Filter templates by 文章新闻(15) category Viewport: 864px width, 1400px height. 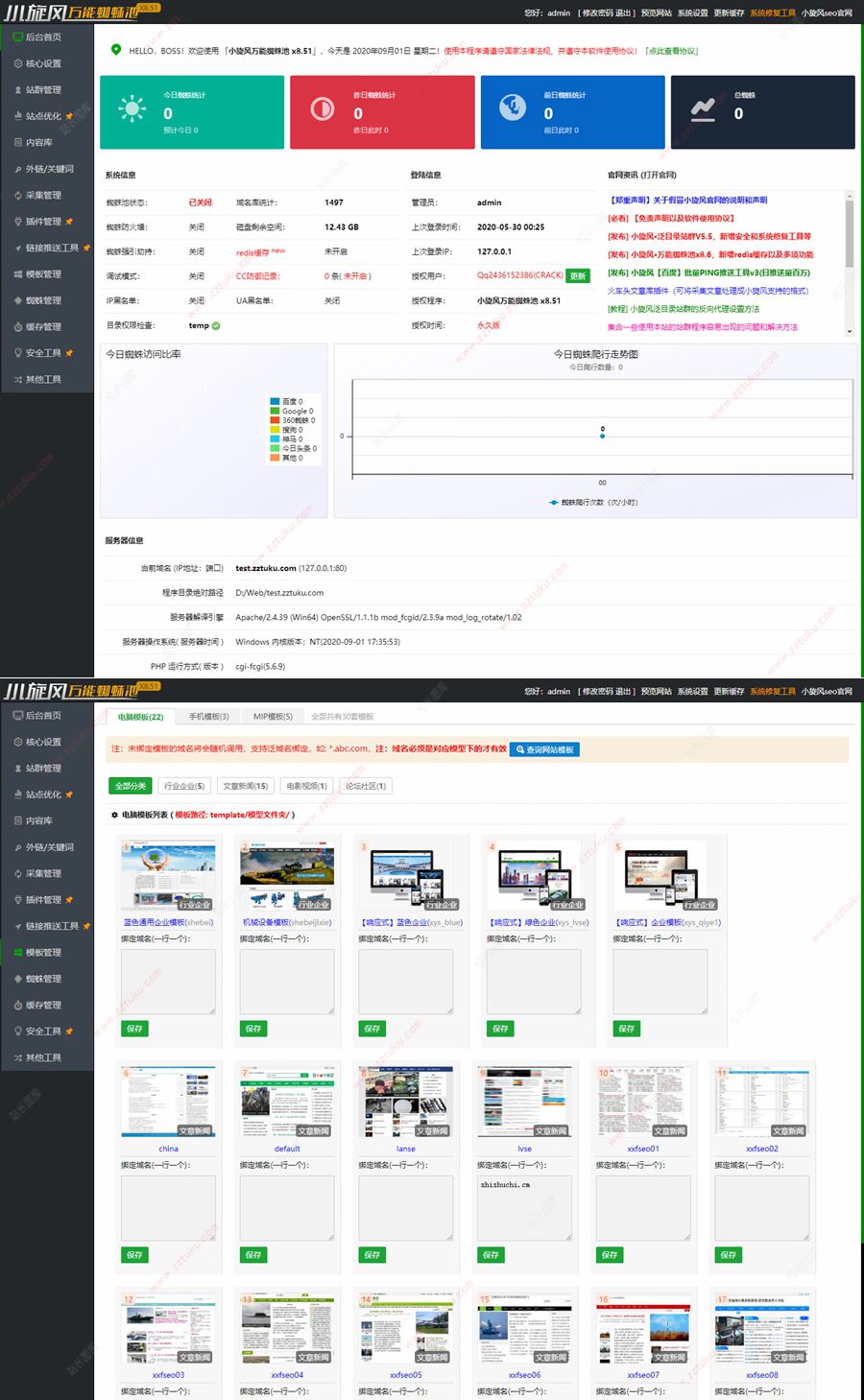coord(245,786)
